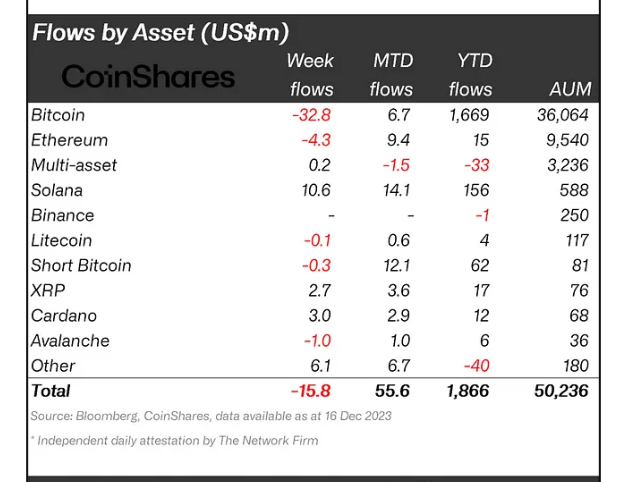Click the Multi-asset row label
The image size is (621, 482).
(x=74, y=165)
